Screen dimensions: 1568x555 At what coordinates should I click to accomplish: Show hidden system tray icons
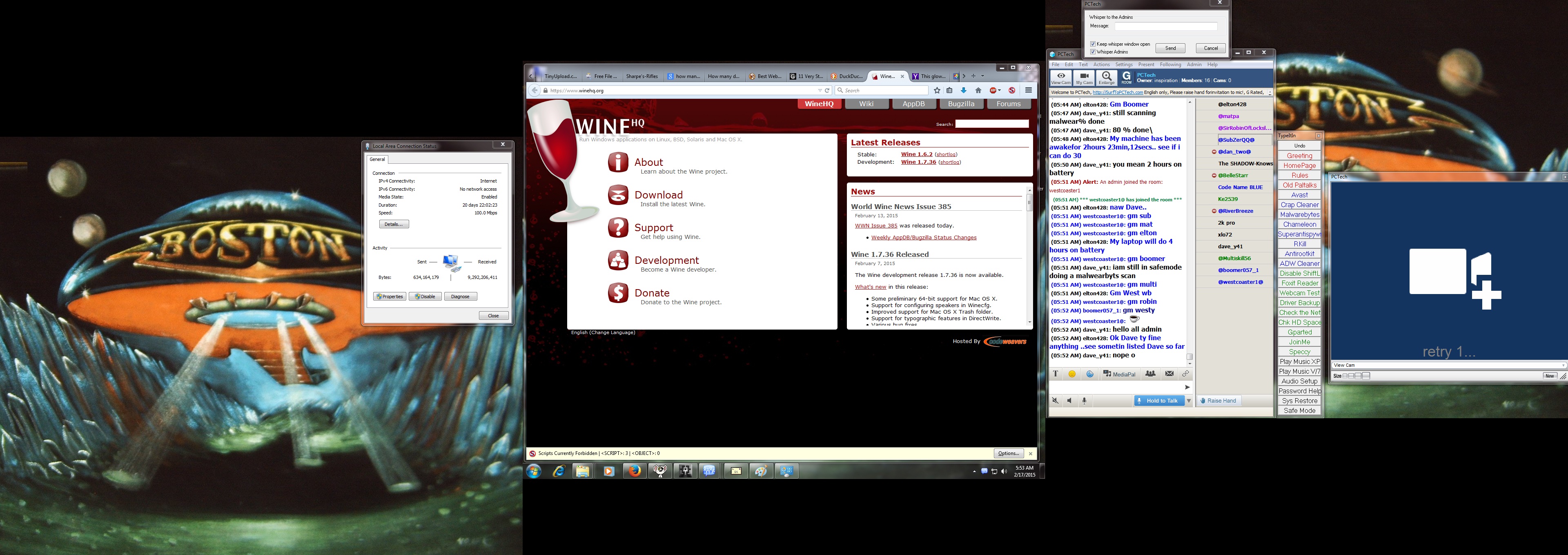pyautogui.click(x=974, y=472)
